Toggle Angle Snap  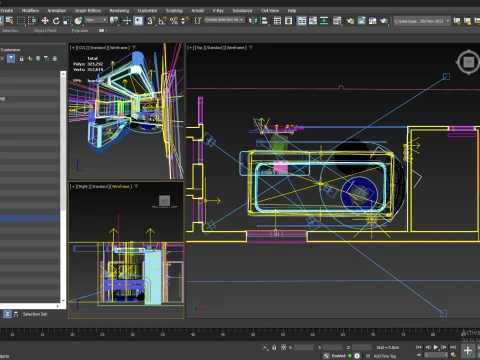coord(163,21)
